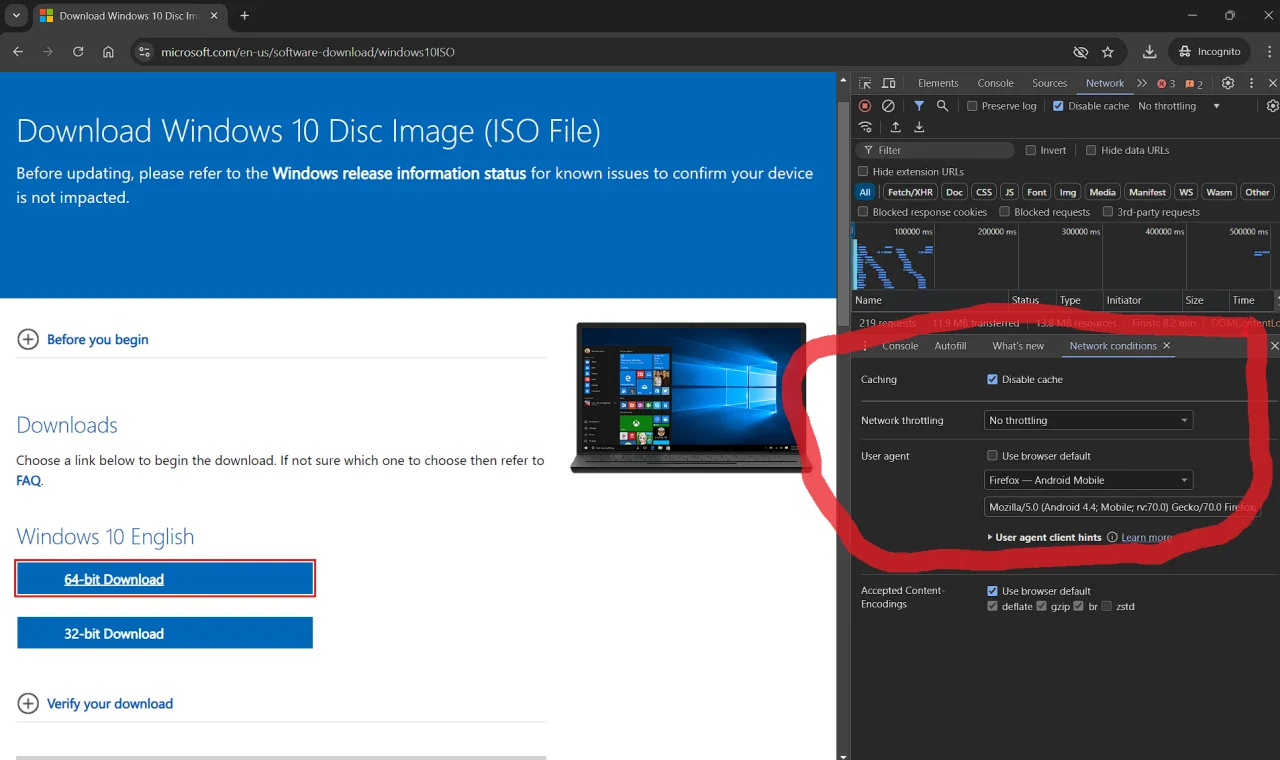Open No throttling dropdown in Network toolbar
1280x760 pixels.
coord(1180,106)
